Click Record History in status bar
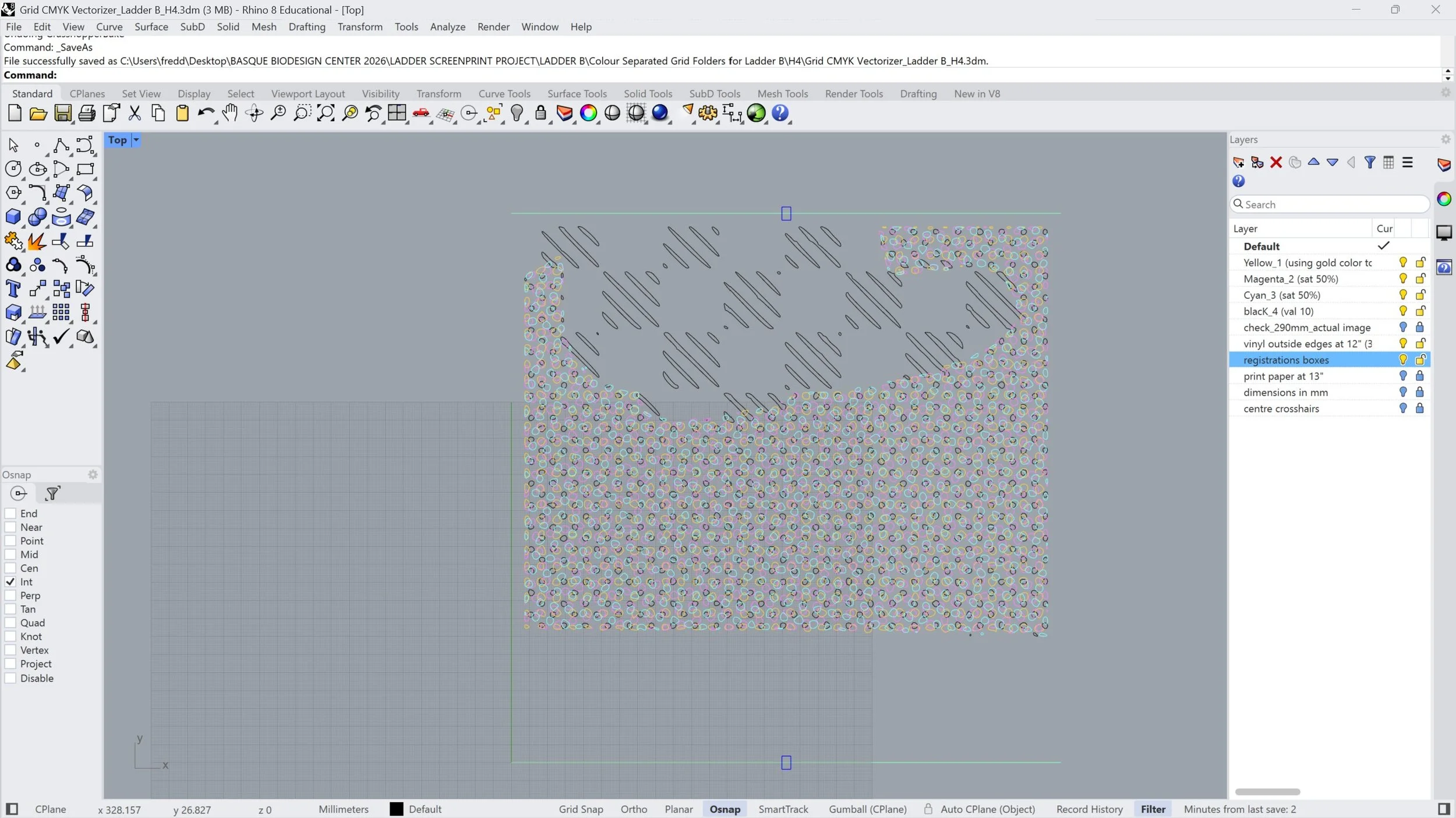The image size is (1456, 818). pos(1090,809)
